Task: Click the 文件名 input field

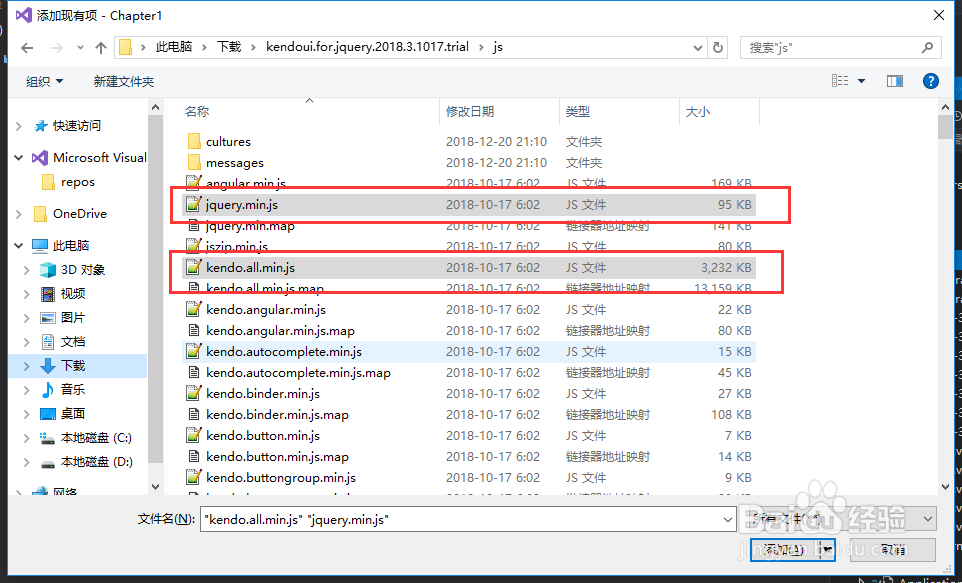Action: pyautogui.click(x=468, y=519)
